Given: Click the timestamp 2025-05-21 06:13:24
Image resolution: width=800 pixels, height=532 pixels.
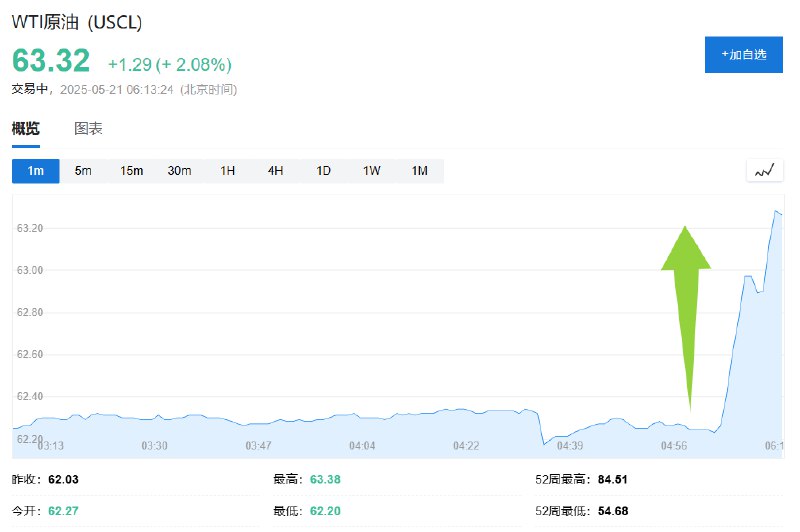Looking at the screenshot, I should pos(117,90).
